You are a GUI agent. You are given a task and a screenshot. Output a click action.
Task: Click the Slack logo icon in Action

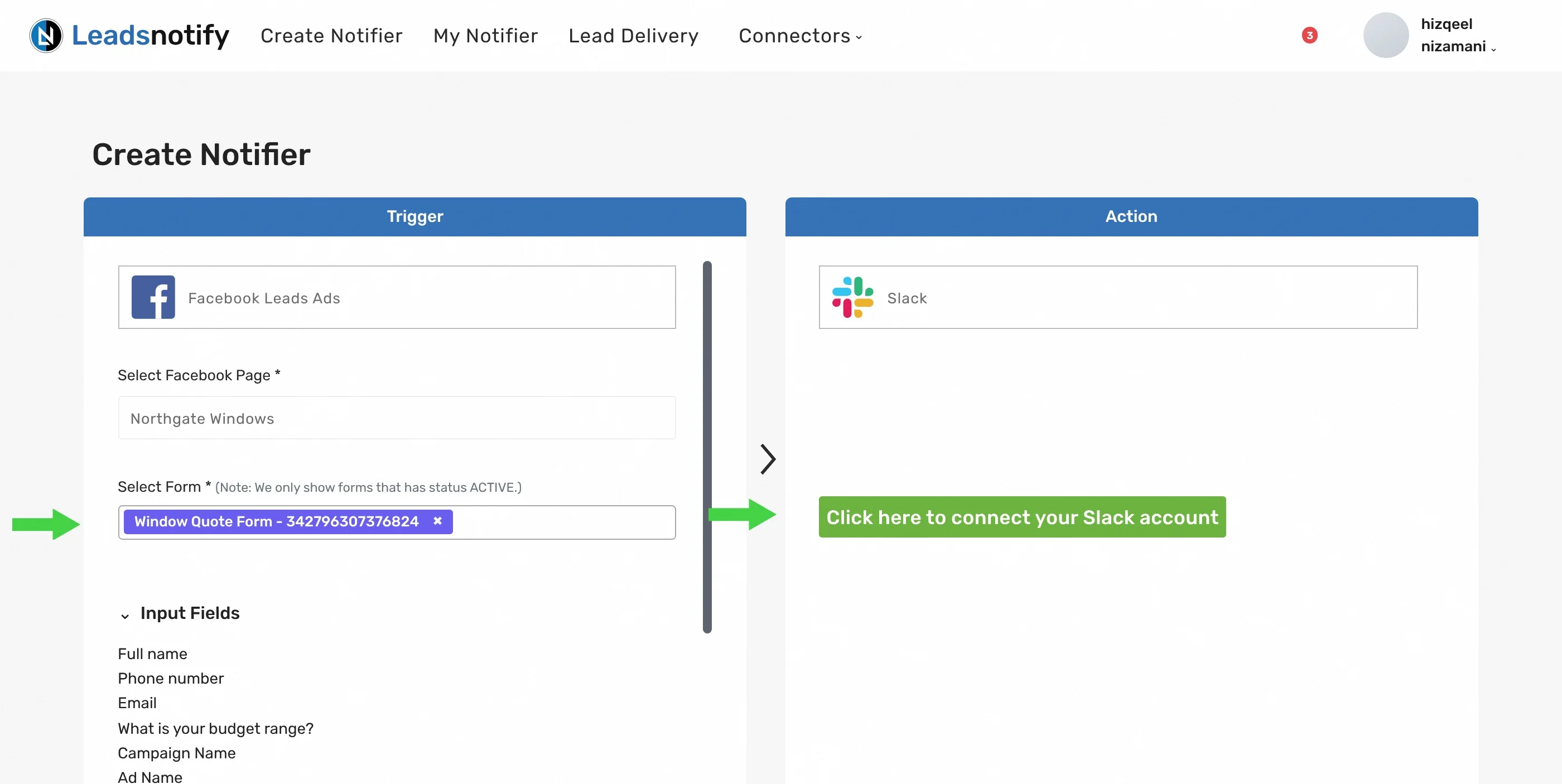coord(852,297)
